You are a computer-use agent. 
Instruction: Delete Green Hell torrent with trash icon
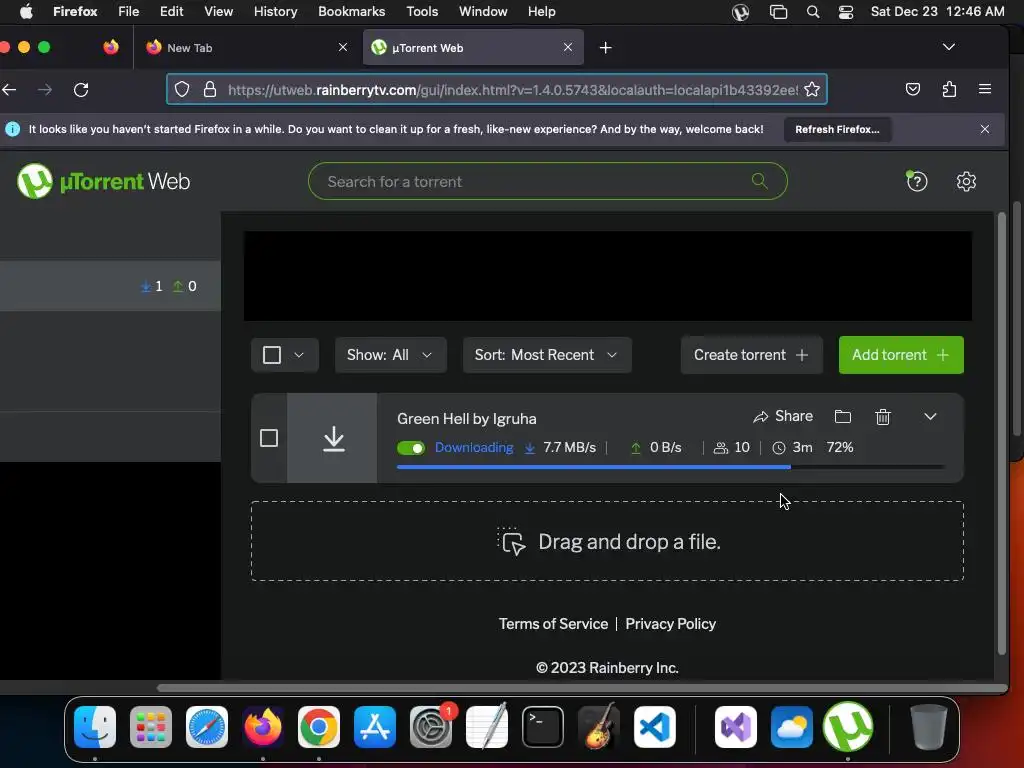(x=882, y=417)
